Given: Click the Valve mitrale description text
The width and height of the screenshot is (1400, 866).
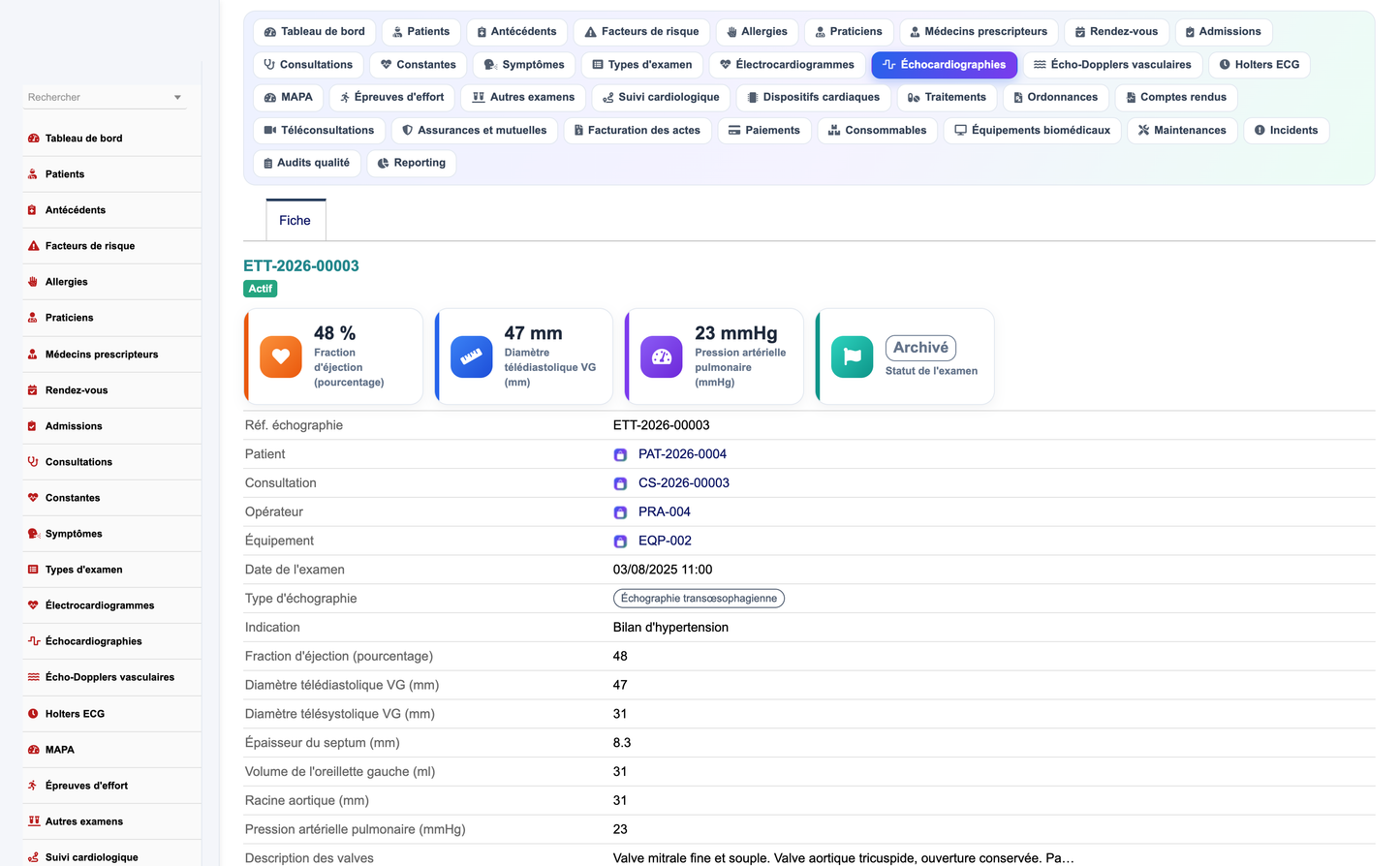Looking at the screenshot, I should tap(843, 858).
